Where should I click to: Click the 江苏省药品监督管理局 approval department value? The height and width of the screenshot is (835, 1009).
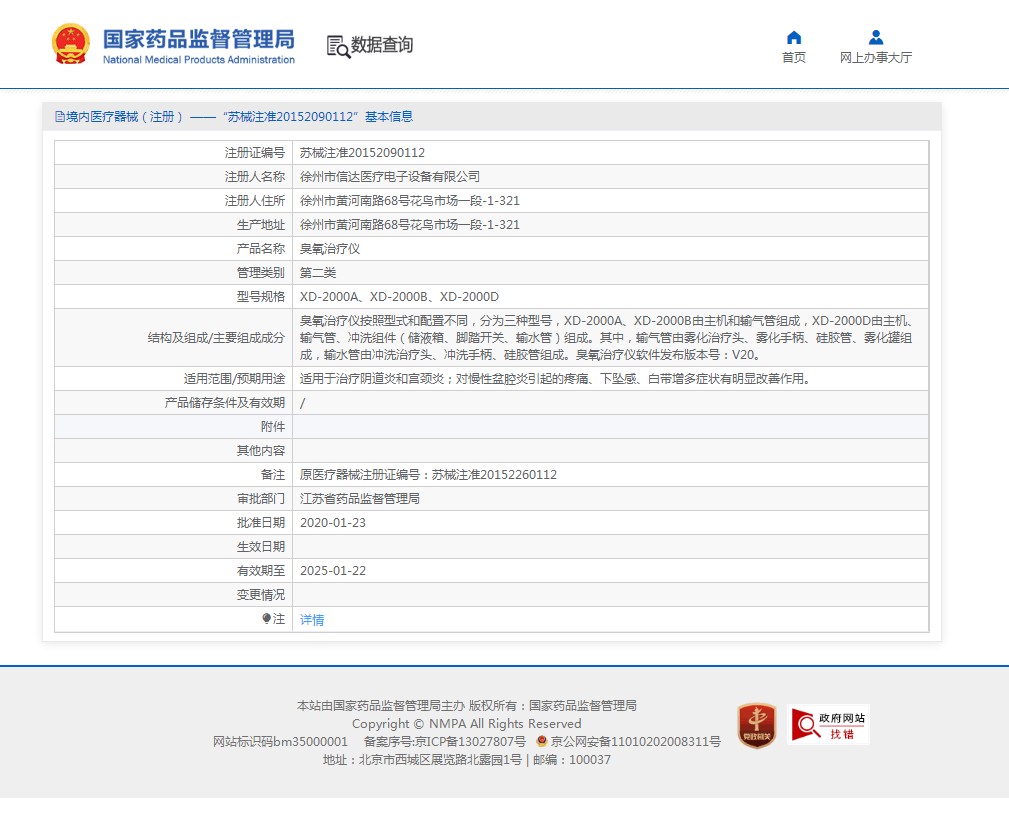tap(360, 498)
